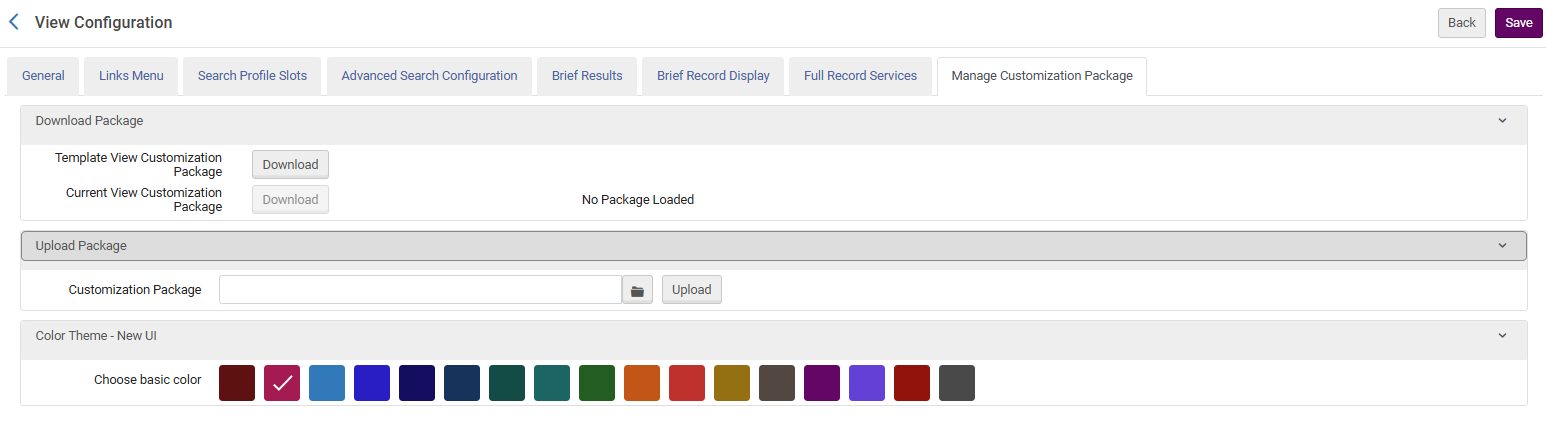Collapse the Color Theme - New UI chevron
Image resolution: width=1546 pixels, height=425 pixels.
pos(1502,336)
